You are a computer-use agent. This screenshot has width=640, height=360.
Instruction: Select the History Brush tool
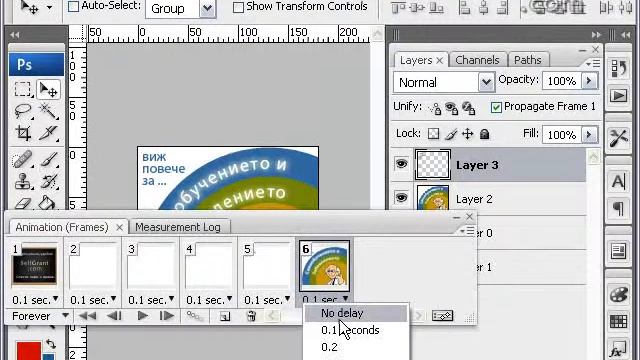pos(49,181)
